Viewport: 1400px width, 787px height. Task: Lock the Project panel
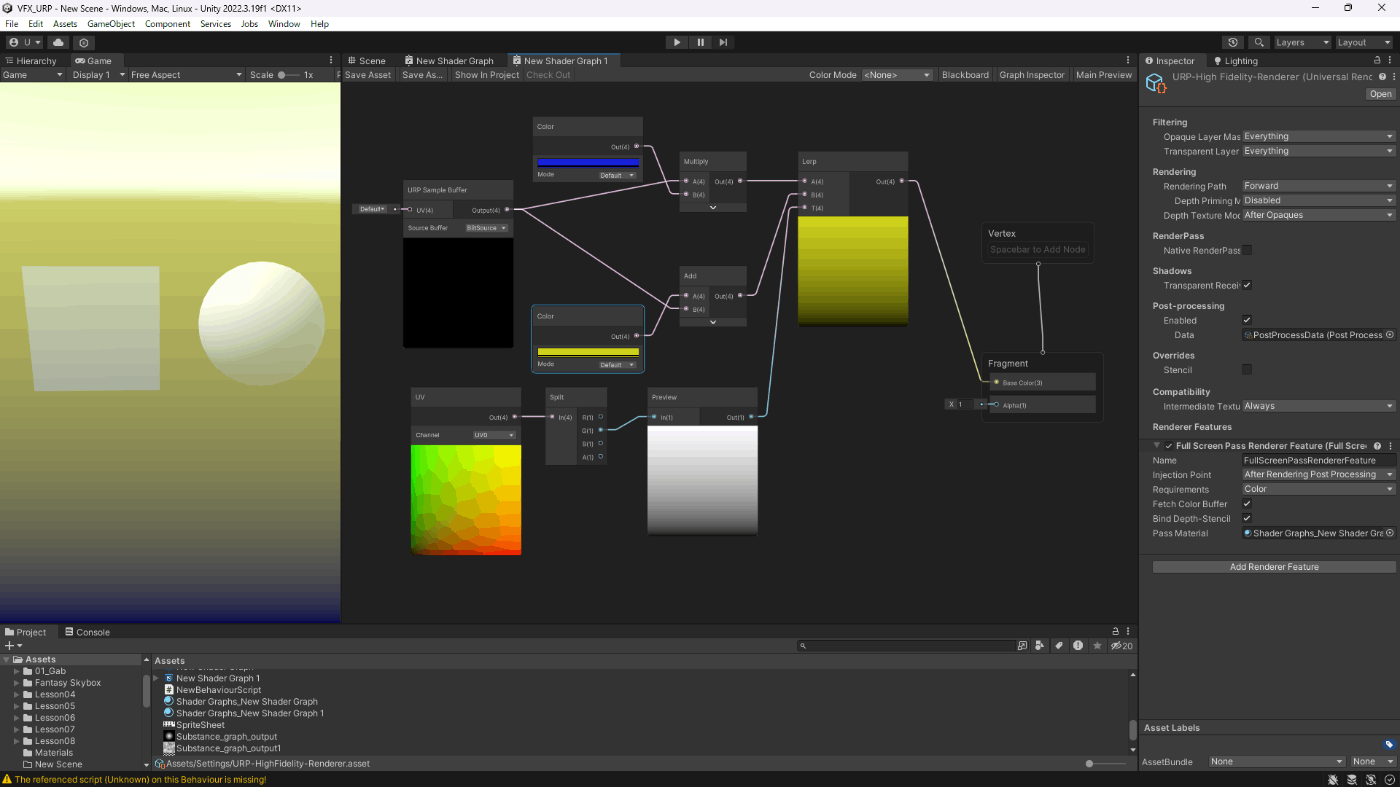coord(1118,632)
